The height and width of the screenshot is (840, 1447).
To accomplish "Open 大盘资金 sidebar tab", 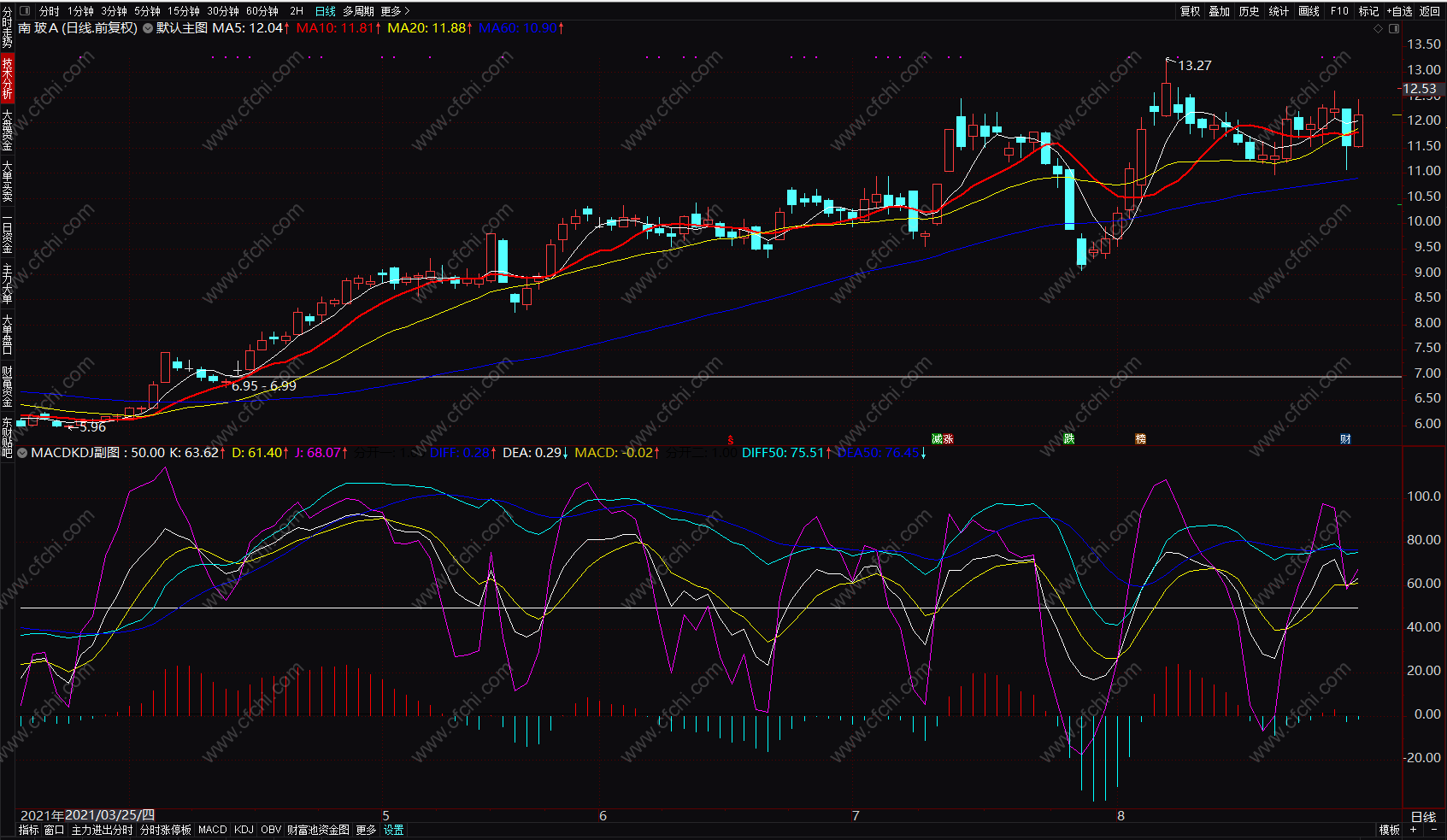I will coord(7,130).
